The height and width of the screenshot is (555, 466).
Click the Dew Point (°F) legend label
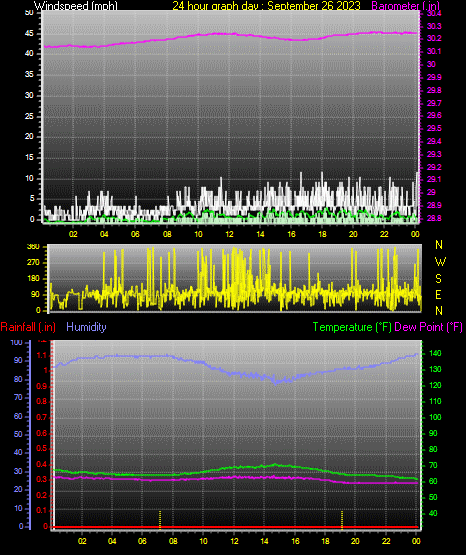(428, 327)
